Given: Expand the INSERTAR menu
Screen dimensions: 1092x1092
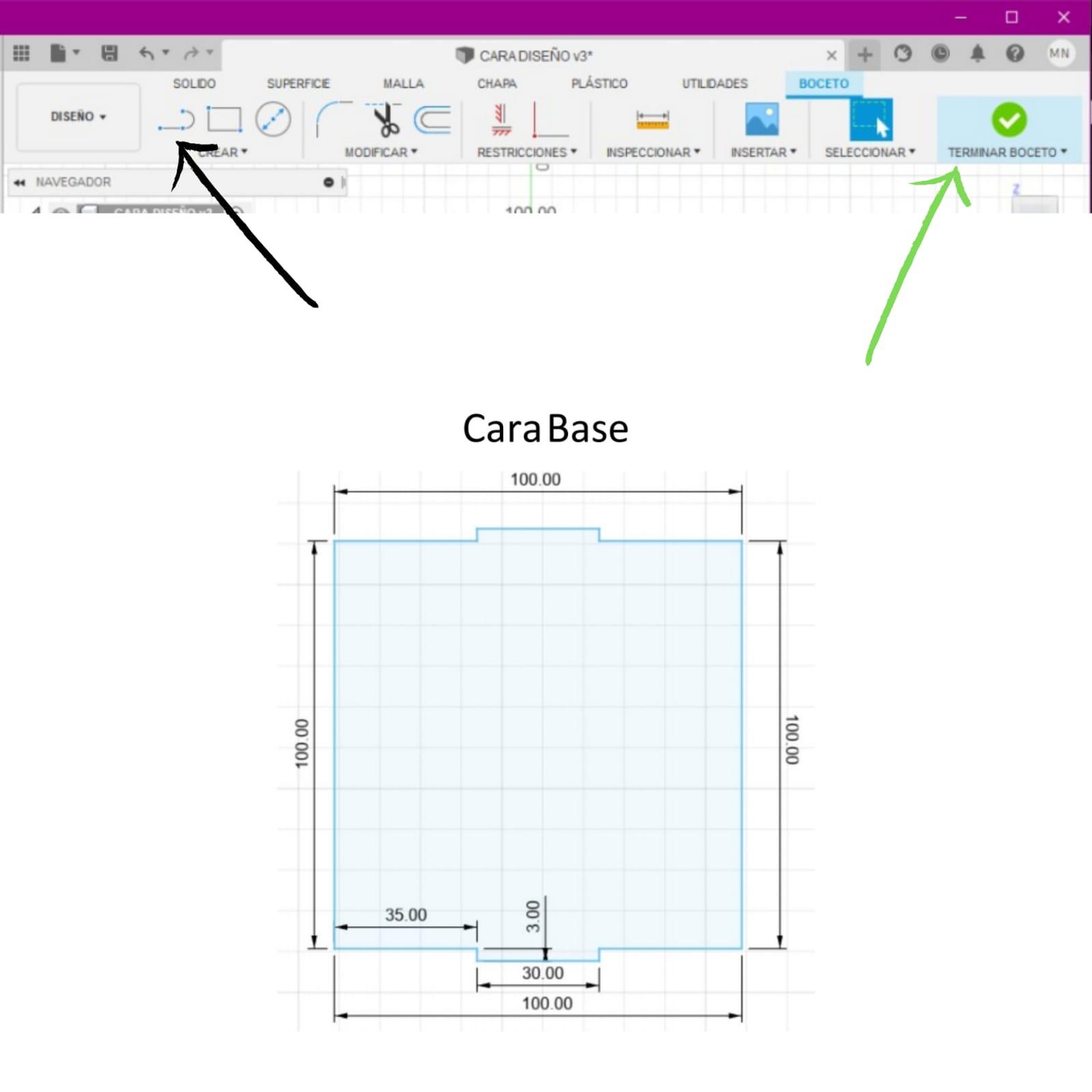Looking at the screenshot, I should pos(764,152).
